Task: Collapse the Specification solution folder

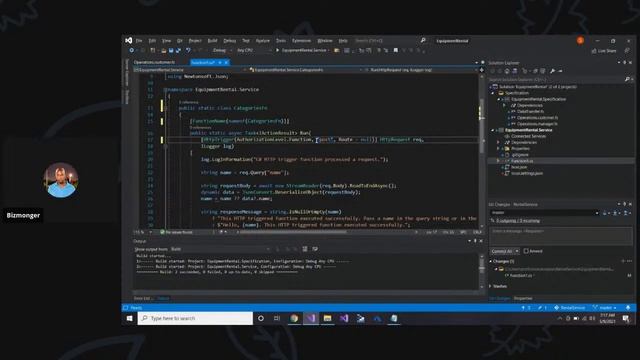Action: point(493,93)
